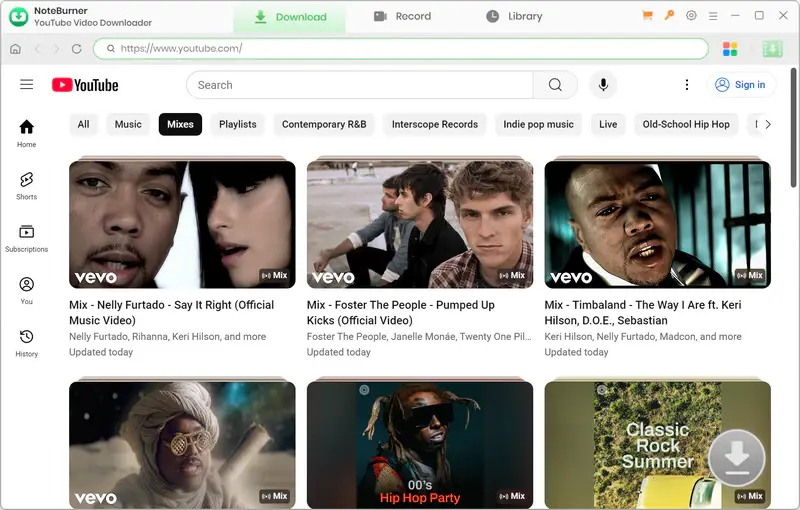The height and width of the screenshot is (510, 800).
Task: Open the colorful site grid icon
Action: pos(730,49)
